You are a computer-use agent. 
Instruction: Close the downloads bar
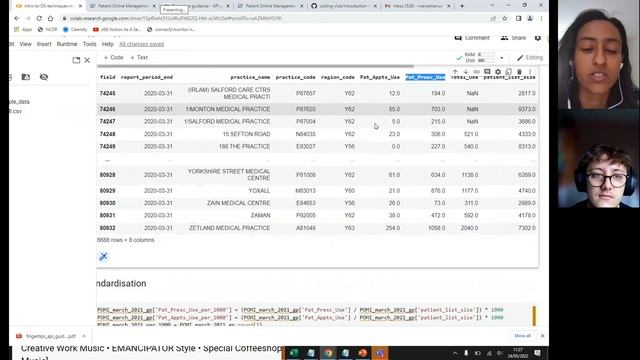tap(542, 336)
